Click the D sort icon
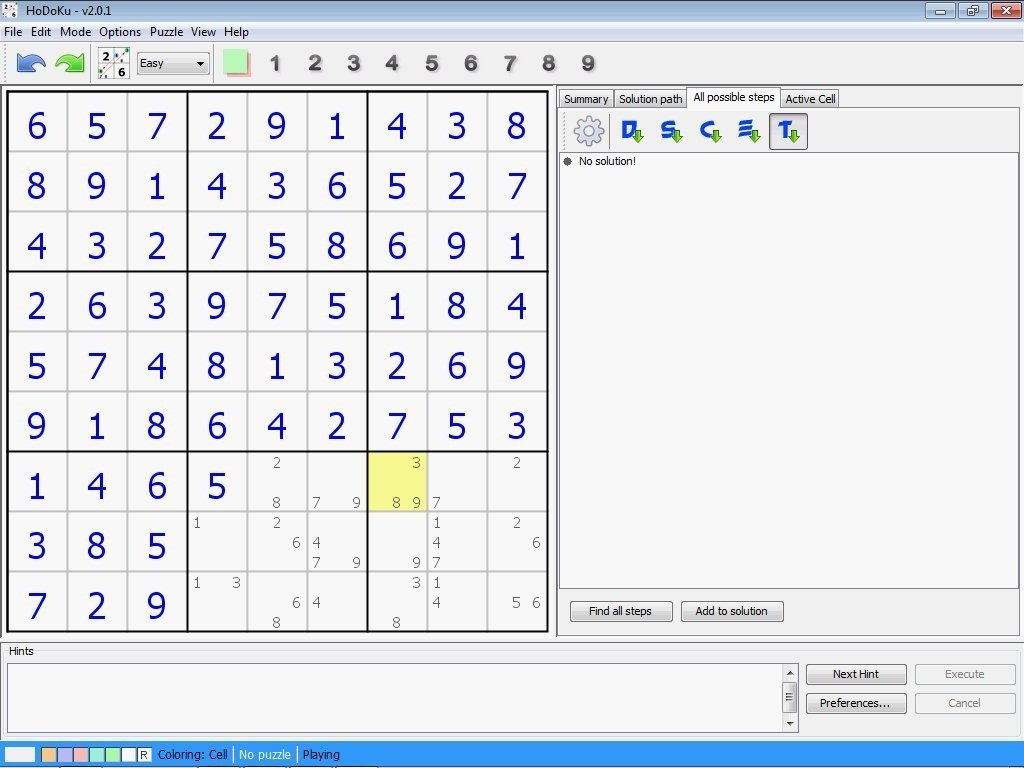 pos(632,131)
